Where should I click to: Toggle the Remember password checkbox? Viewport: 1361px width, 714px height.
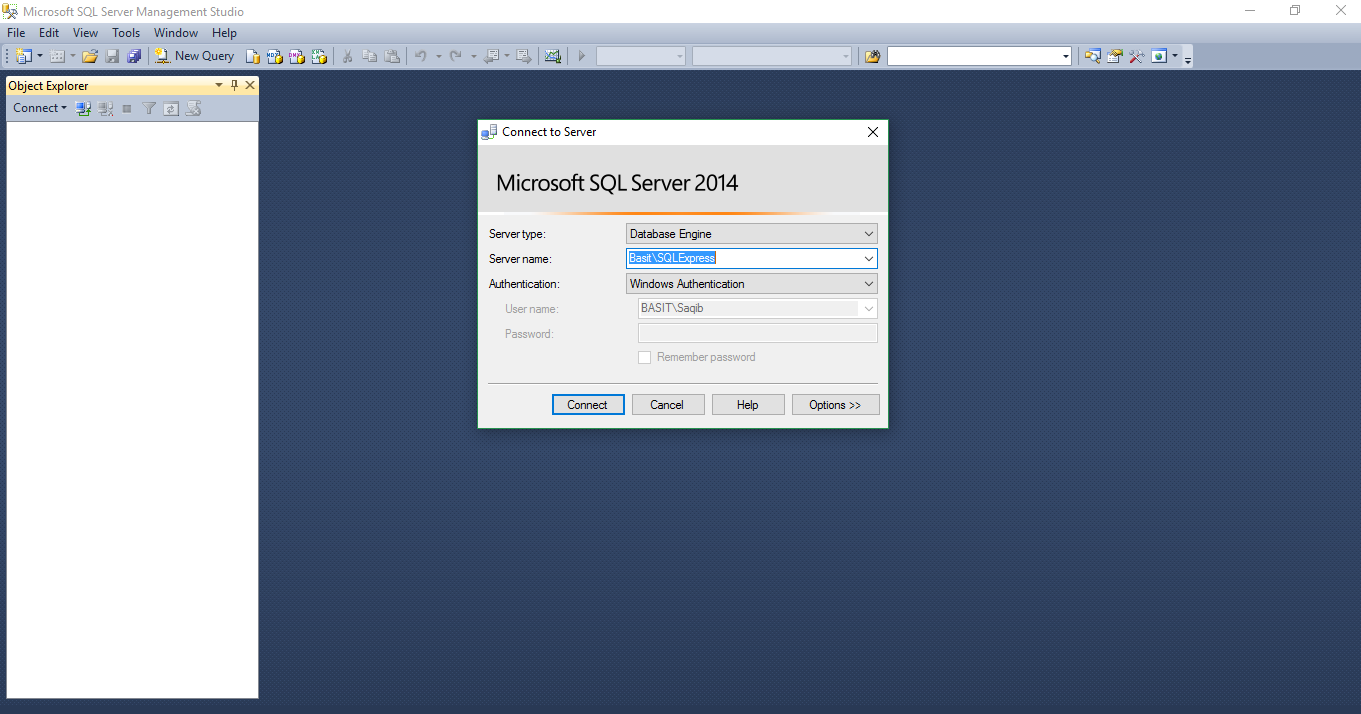645,357
